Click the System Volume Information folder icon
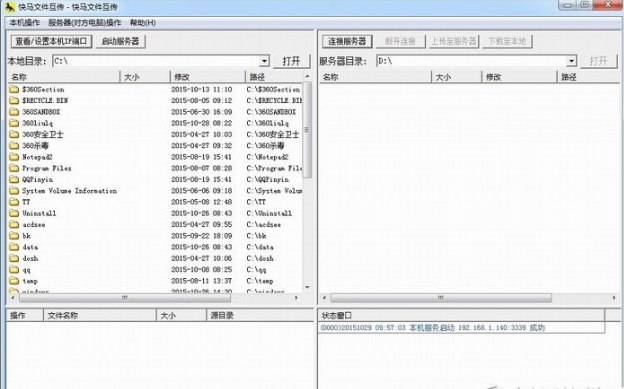This screenshot has width=624, height=389. (x=14, y=191)
